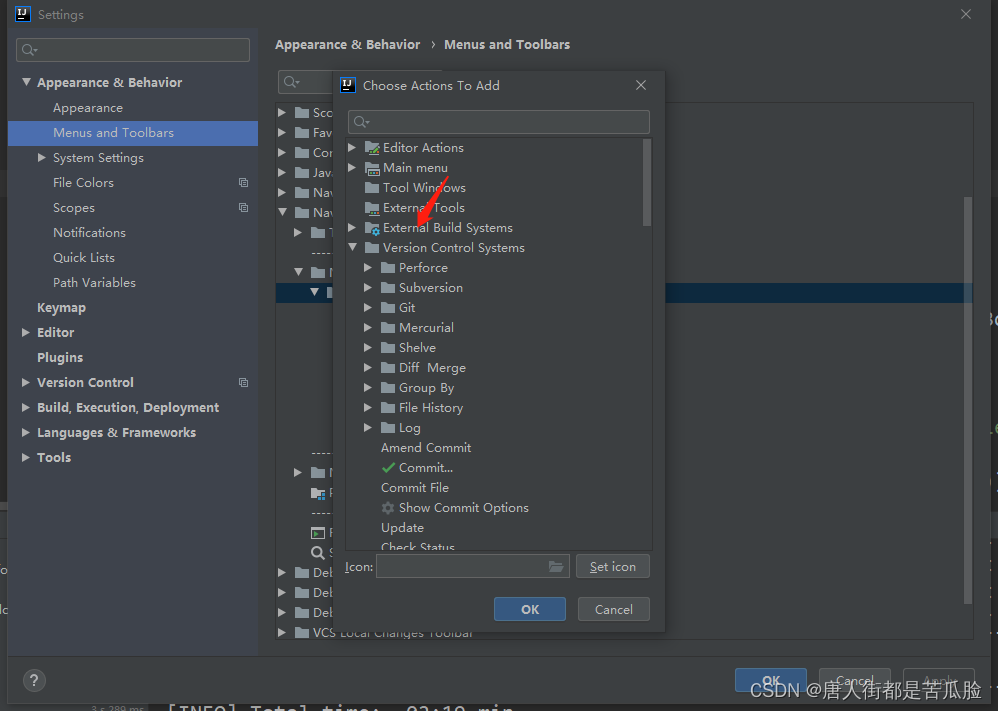Click the green checkmark icon beside Commit...

(x=388, y=468)
